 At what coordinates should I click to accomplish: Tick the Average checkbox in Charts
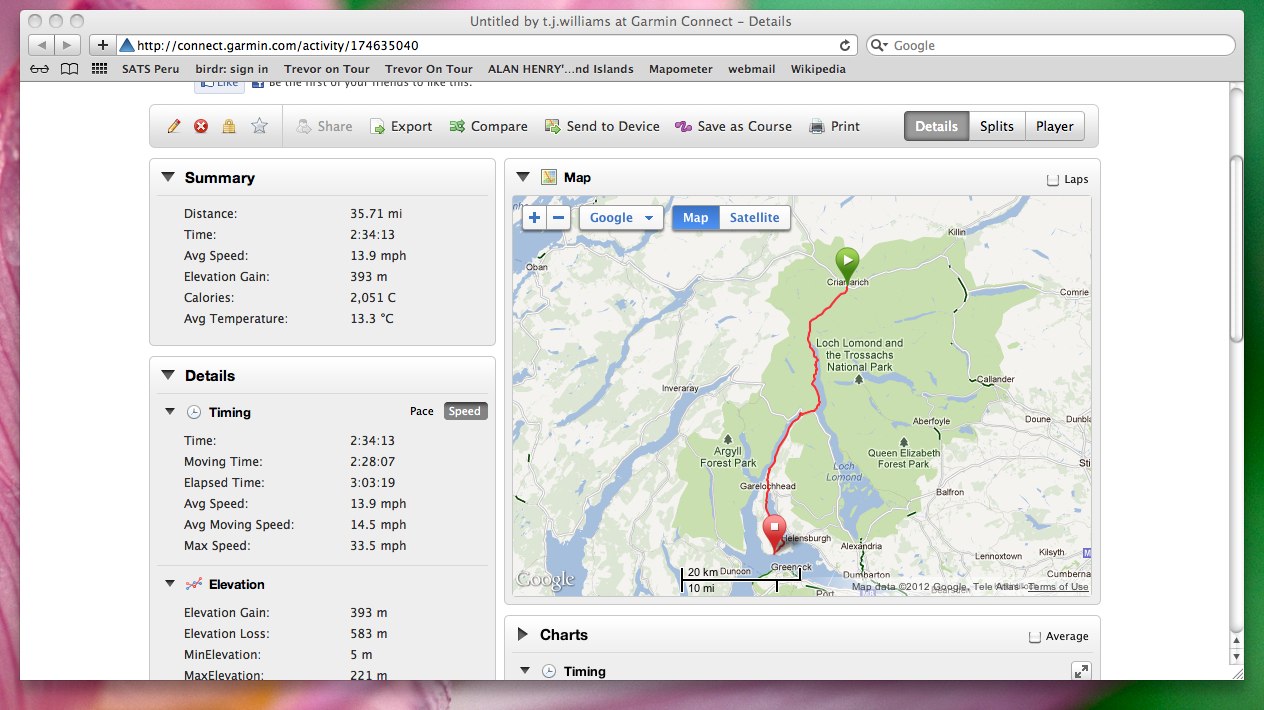pyautogui.click(x=1035, y=636)
